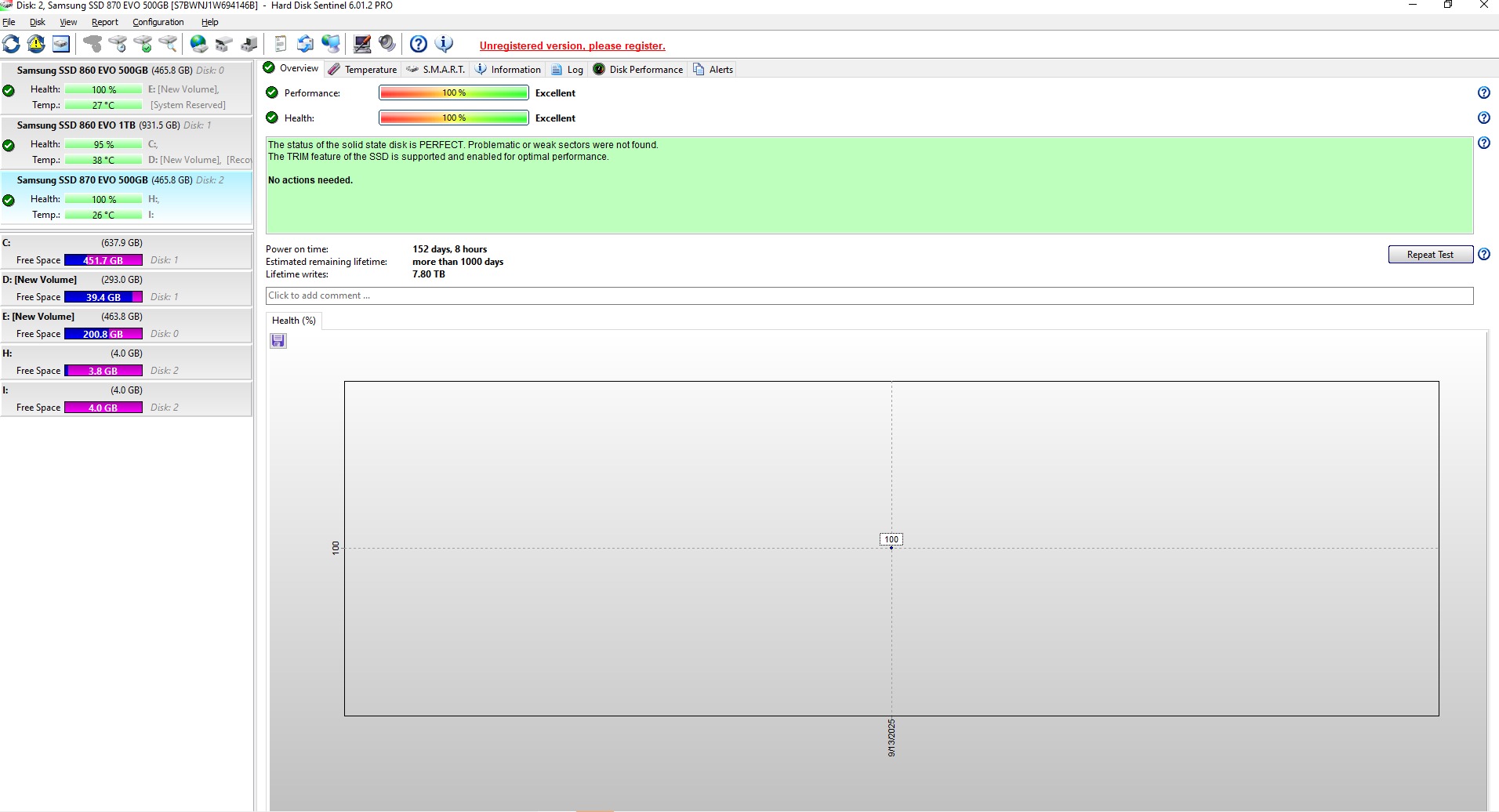Click the disk with green checkmark icon

pos(143,44)
